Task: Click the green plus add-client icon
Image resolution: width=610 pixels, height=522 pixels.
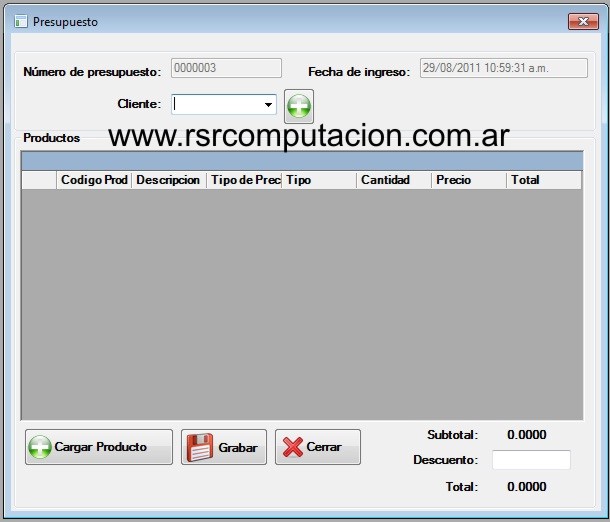Action: (299, 106)
